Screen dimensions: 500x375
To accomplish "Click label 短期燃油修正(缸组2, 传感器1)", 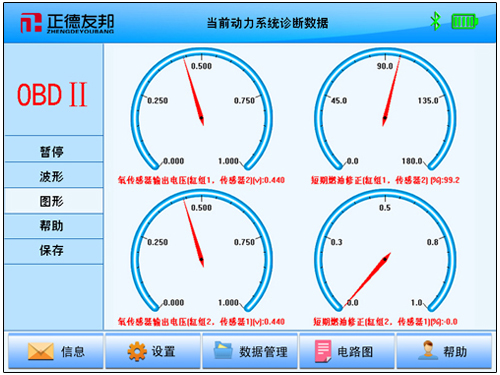I will point(385,322).
